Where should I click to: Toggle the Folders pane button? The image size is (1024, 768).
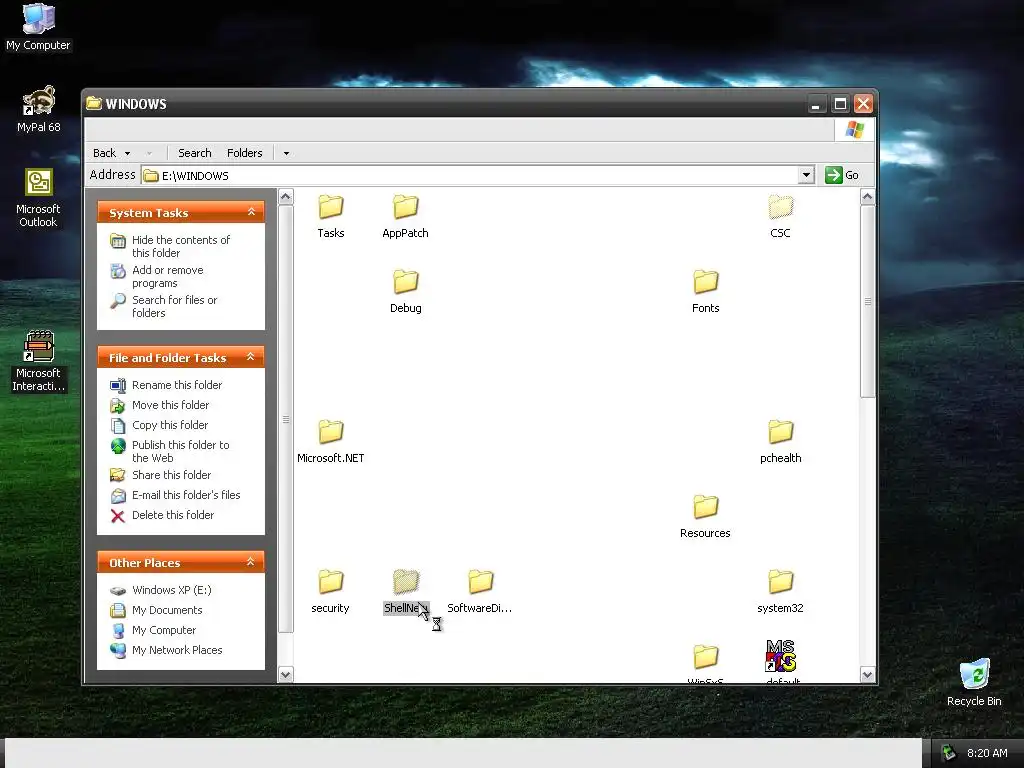245,153
